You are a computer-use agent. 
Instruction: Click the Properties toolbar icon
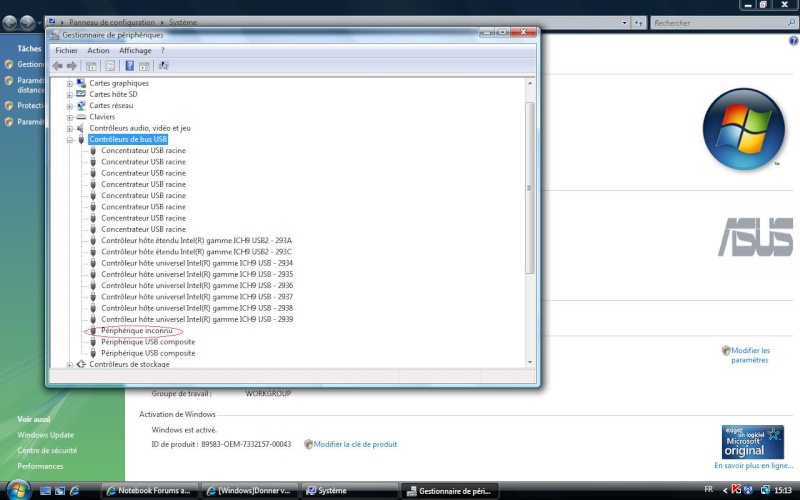(x=110, y=66)
